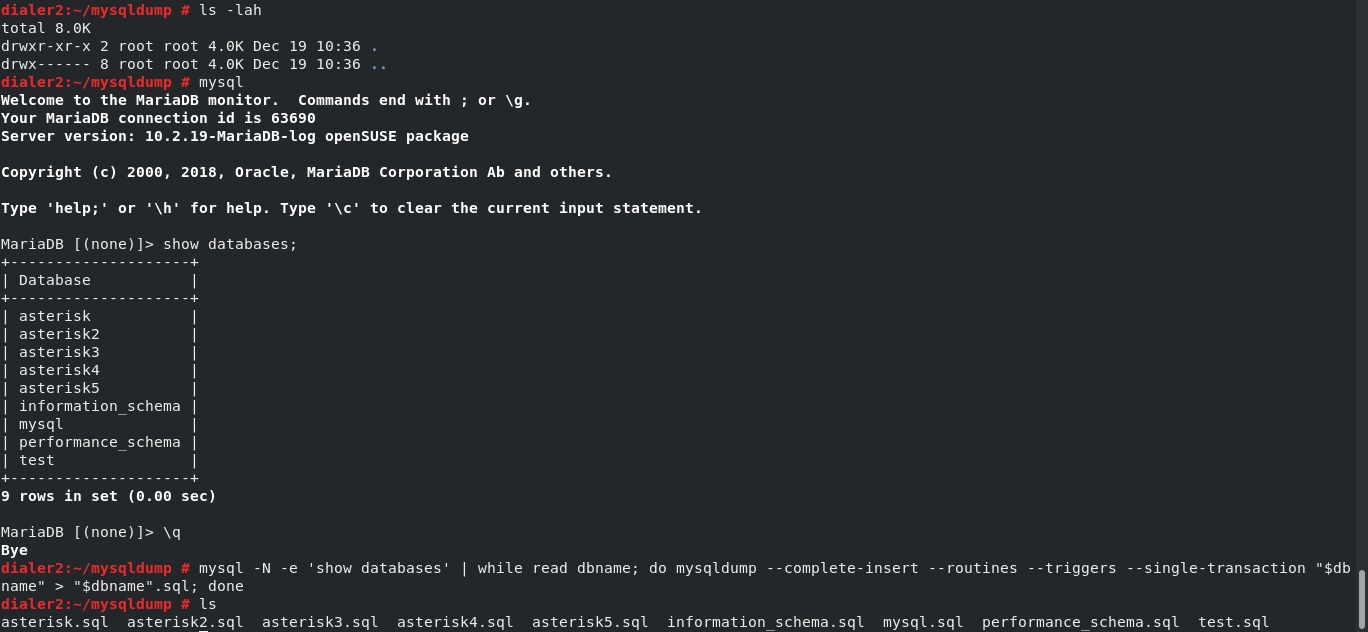Click the asterisk.sql file name
Viewport: 1368px width, 632px height.
click(55, 622)
